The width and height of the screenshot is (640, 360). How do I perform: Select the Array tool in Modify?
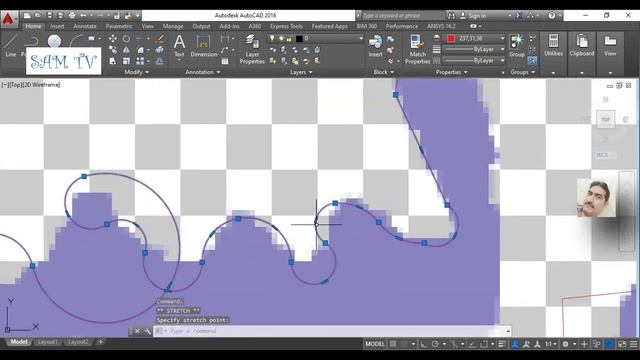coord(140,61)
